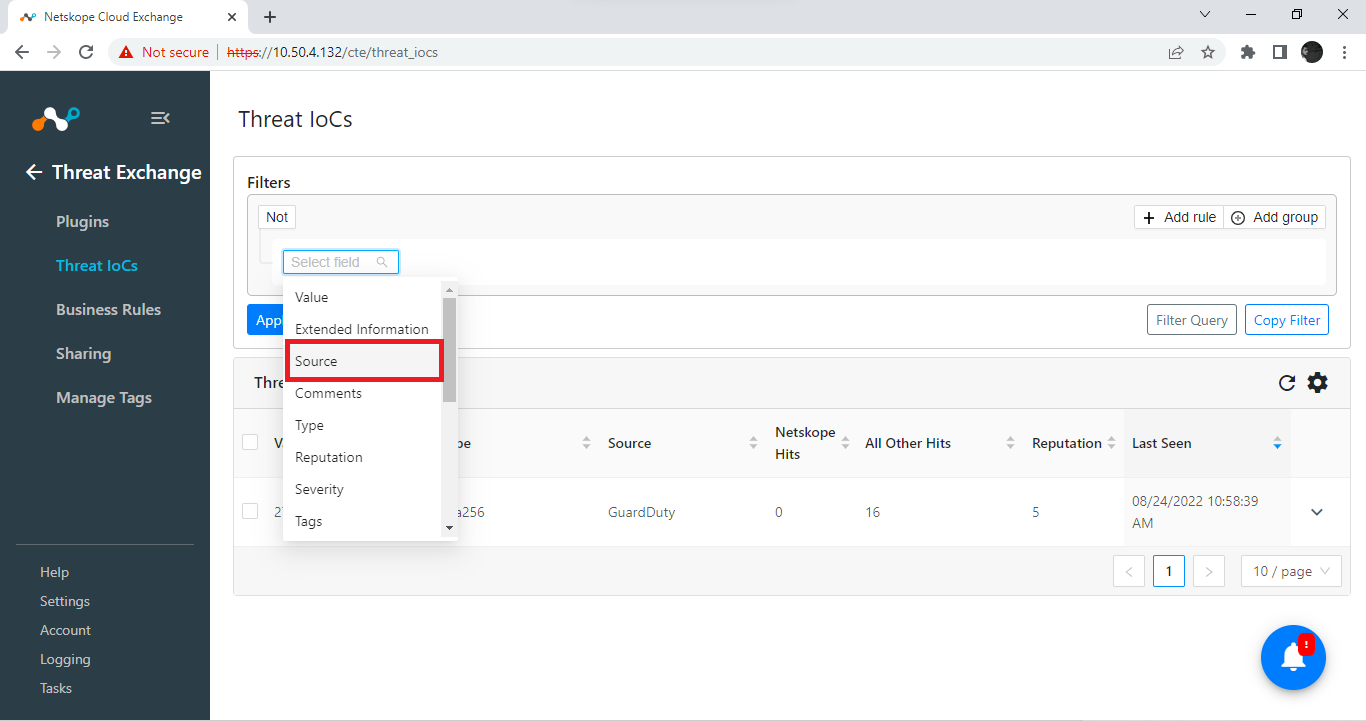Click previous page arrow in pagination
The height and width of the screenshot is (721, 1366).
1128,571
